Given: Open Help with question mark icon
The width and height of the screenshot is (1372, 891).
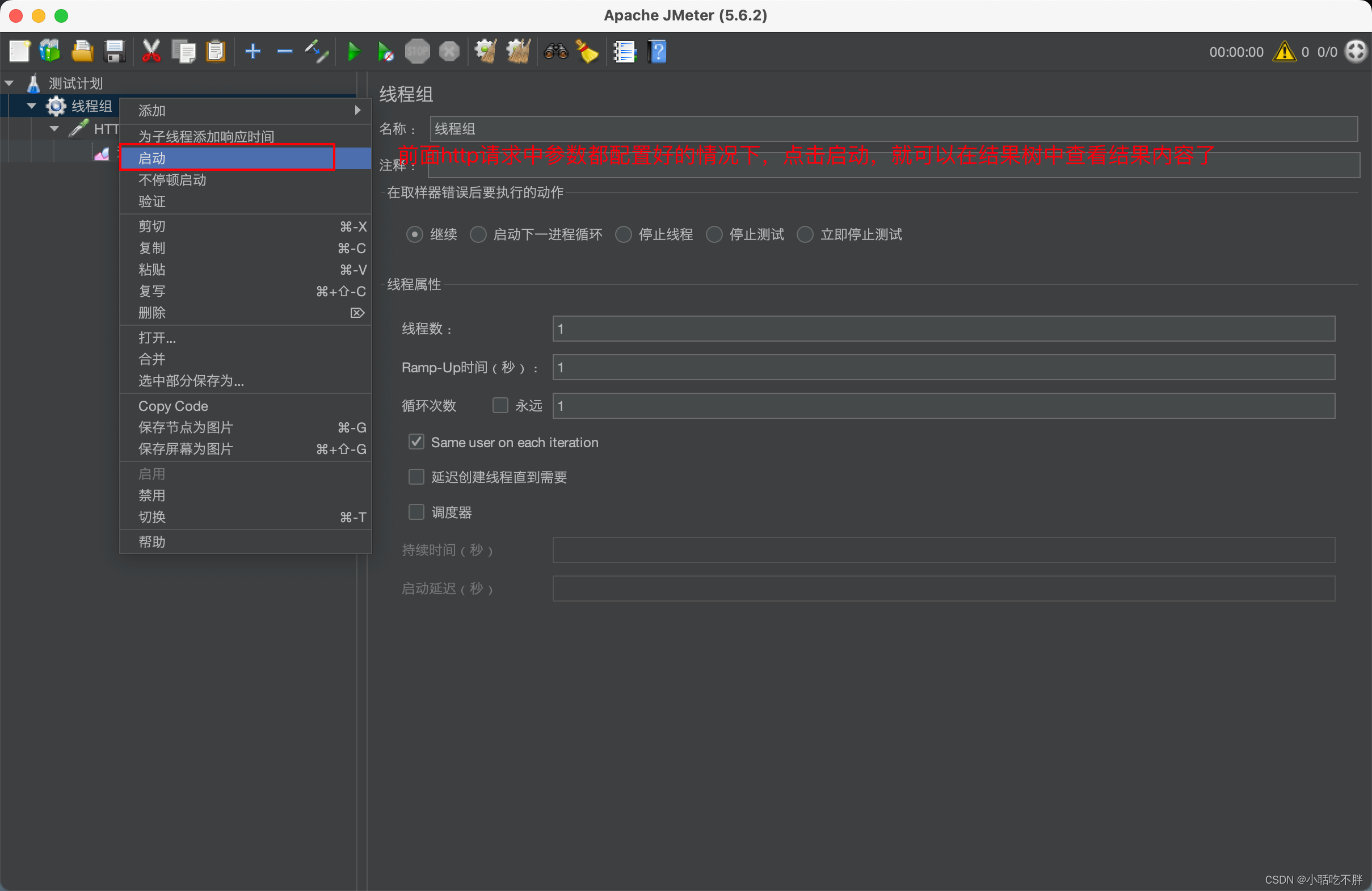Looking at the screenshot, I should (x=657, y=51).
